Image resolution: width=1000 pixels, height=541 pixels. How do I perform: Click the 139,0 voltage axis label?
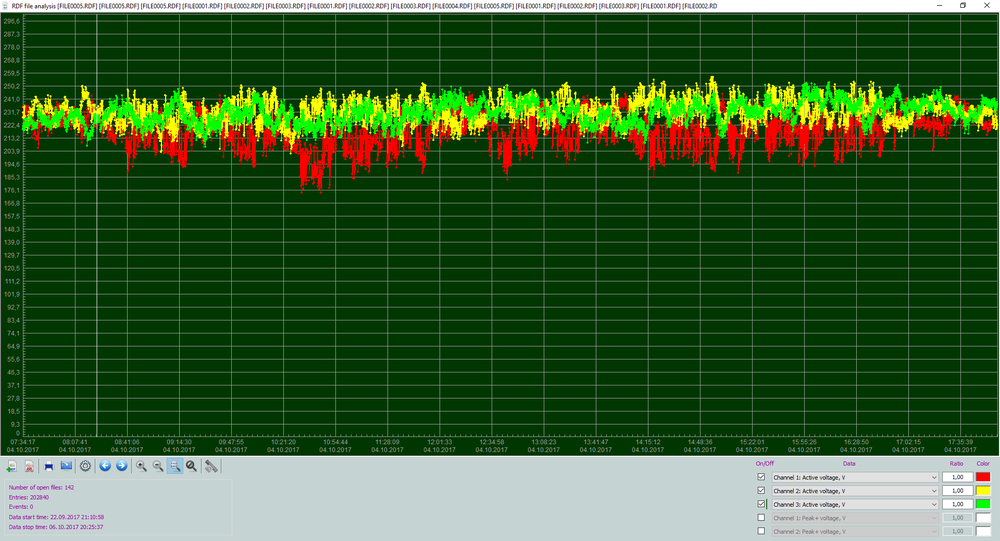tap(11, 242)
